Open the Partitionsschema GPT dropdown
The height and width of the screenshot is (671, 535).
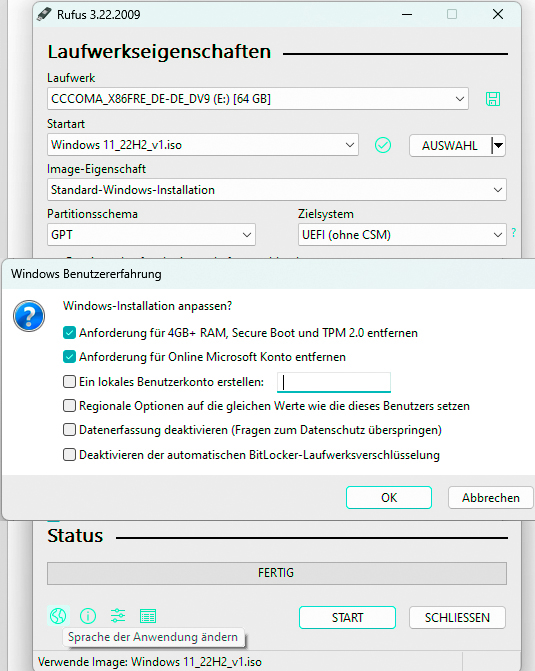pos(151,235)
